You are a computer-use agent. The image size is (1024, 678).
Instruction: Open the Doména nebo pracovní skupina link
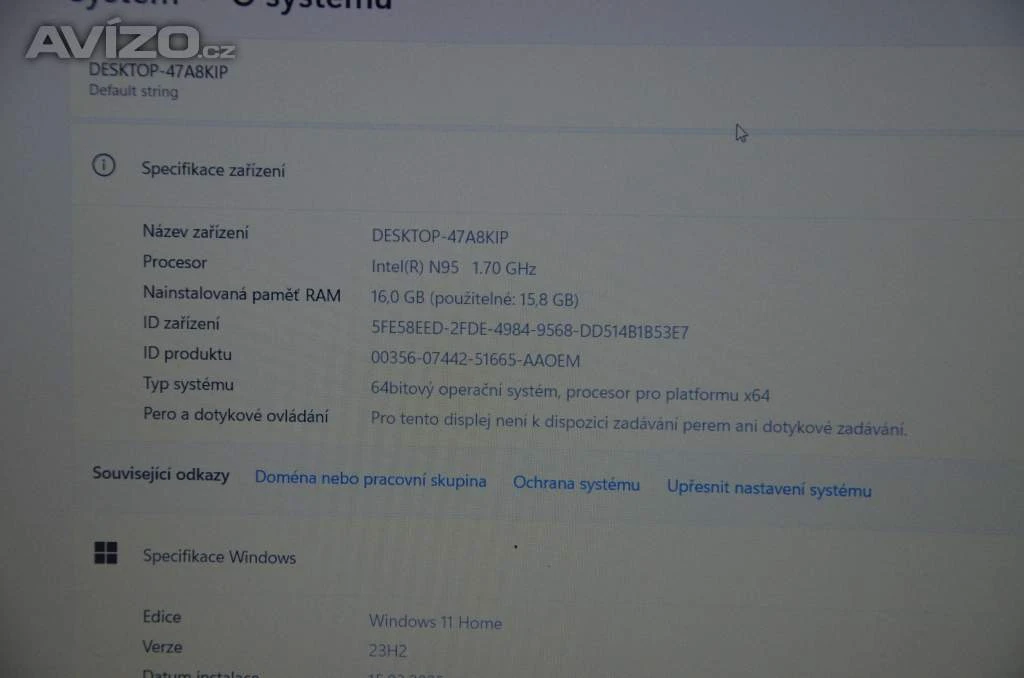click(x=370, y=479)
